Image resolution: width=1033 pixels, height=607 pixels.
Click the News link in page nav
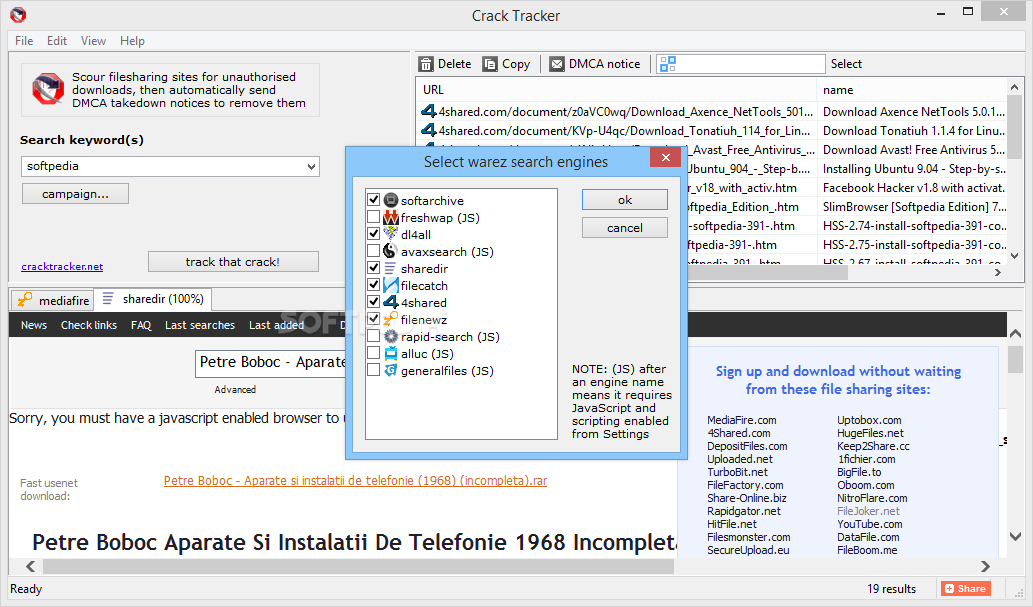[34, 325]
